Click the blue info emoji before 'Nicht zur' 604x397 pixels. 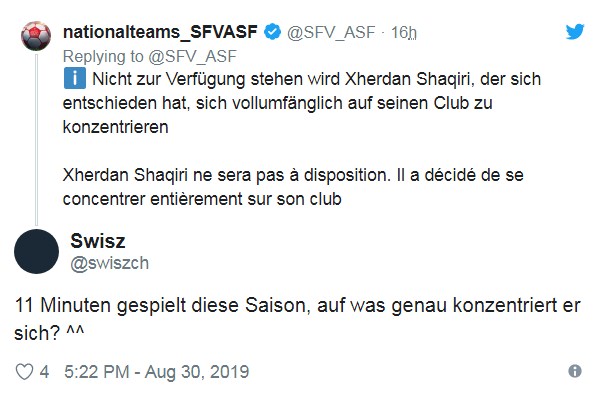point(75,79)
